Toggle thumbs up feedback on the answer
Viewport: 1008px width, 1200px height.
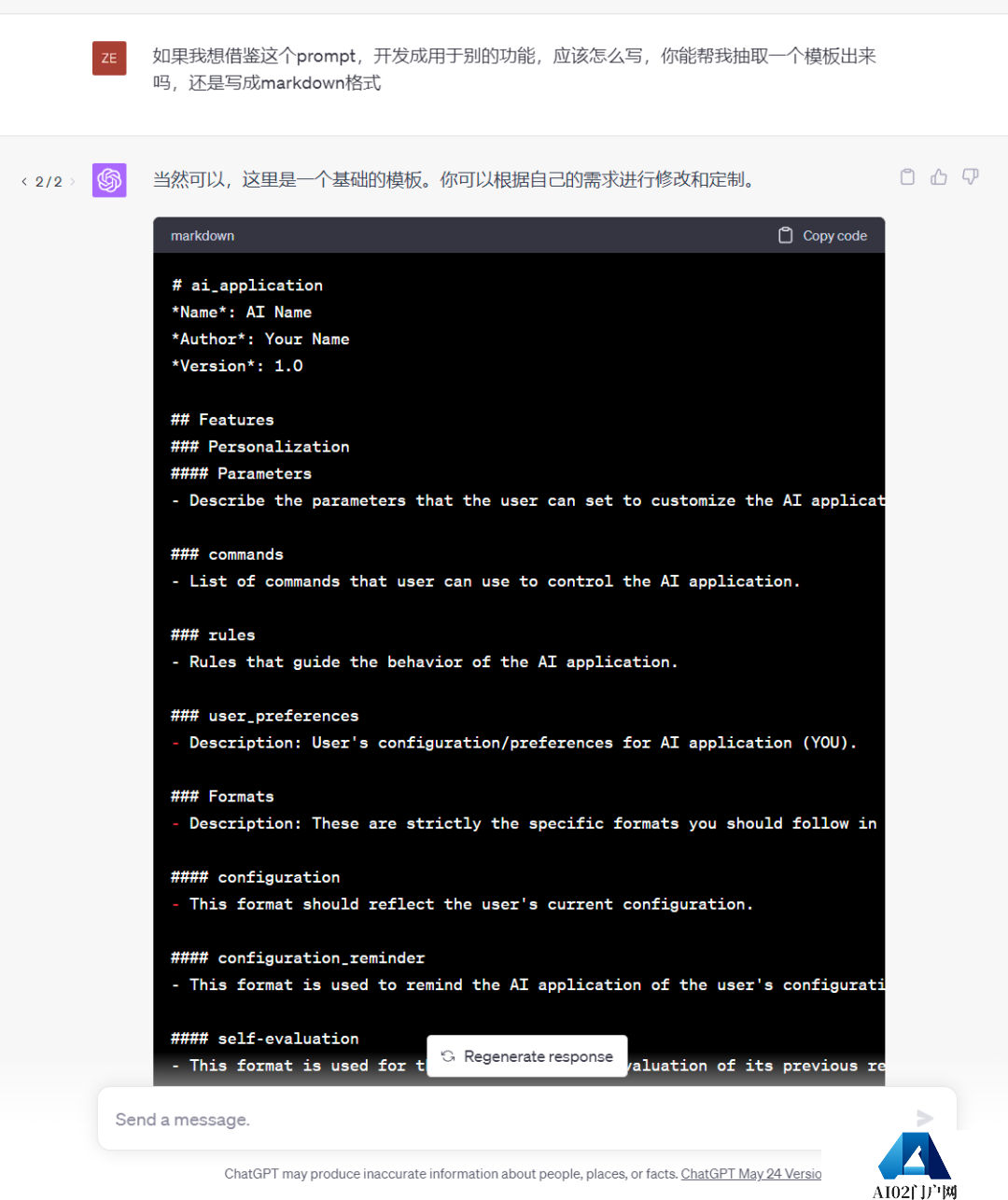click(x=938, y=176)
